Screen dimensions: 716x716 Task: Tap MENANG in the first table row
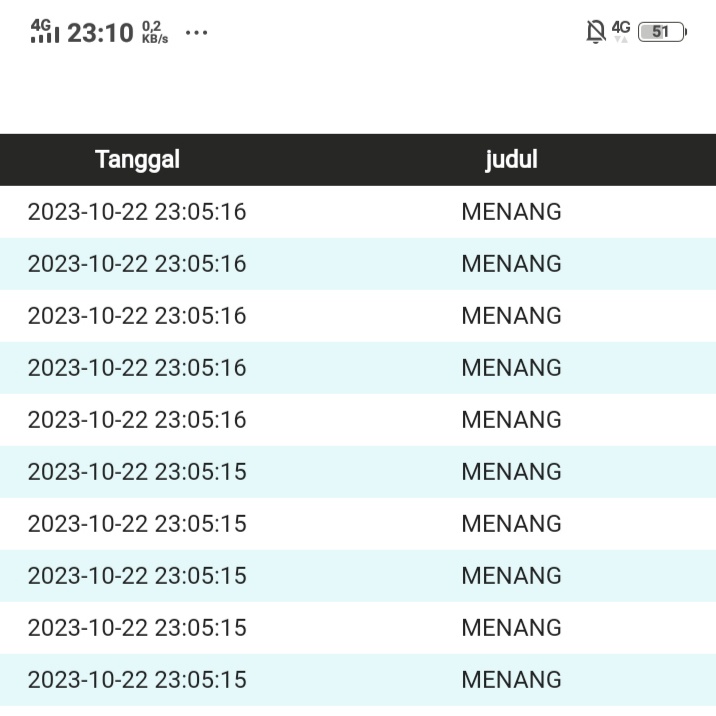pyautogui.click(x=511, y=212)
